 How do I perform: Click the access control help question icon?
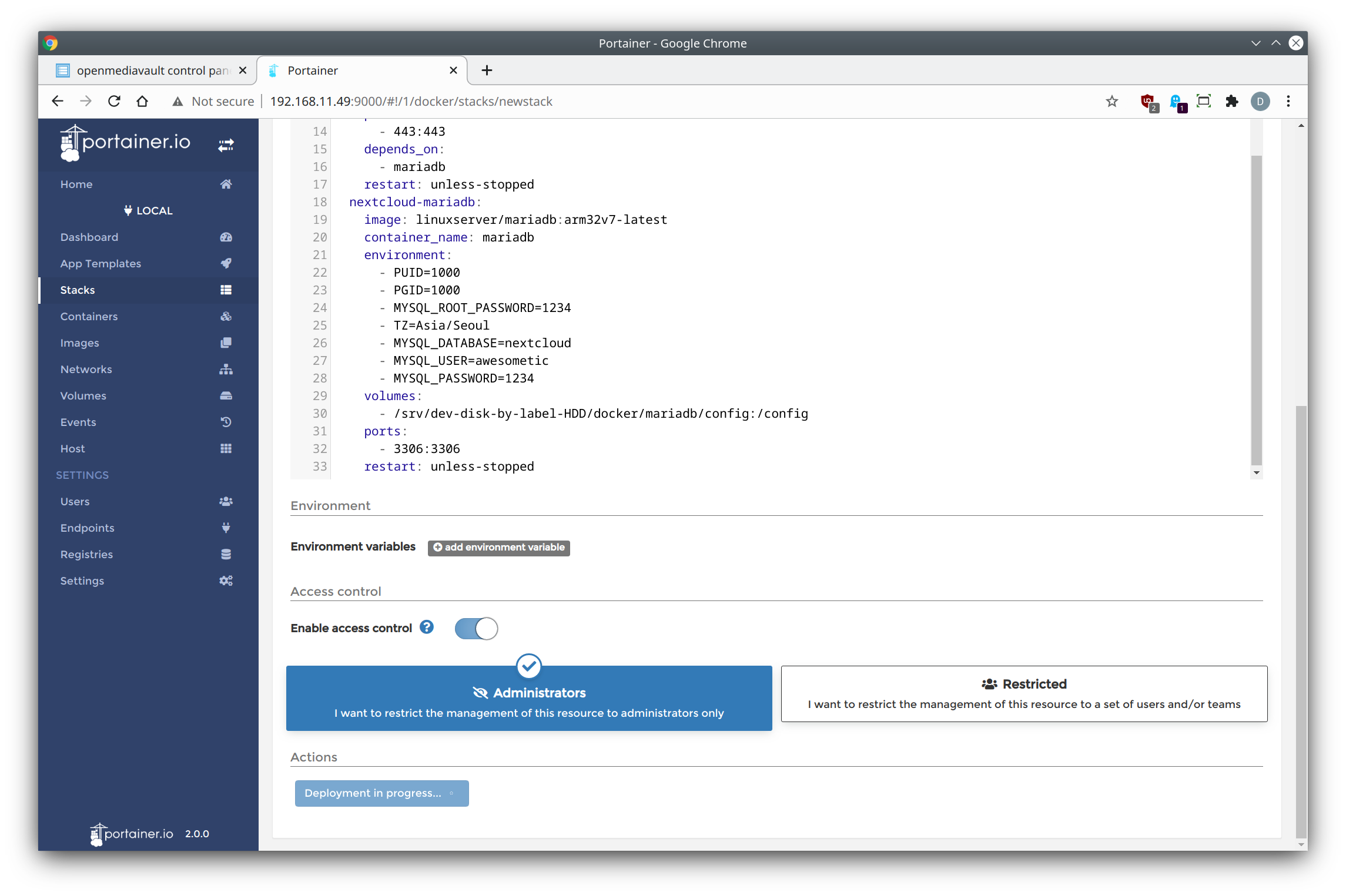pos(427,627)
